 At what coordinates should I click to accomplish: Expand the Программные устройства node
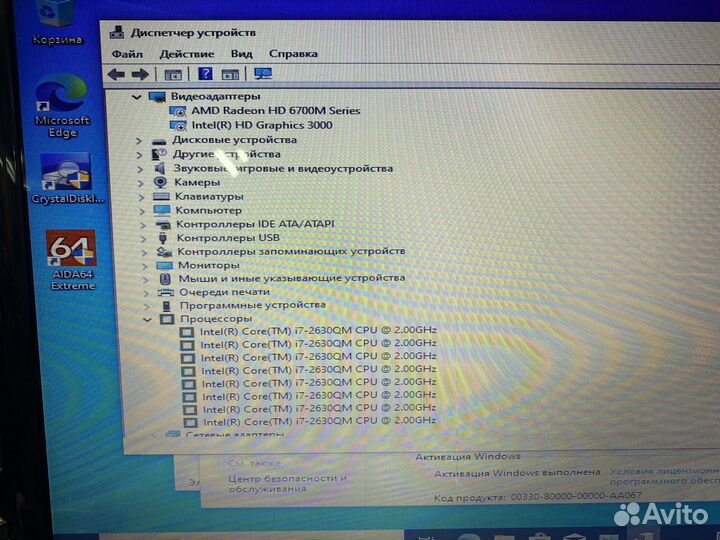tap(147, 306)
